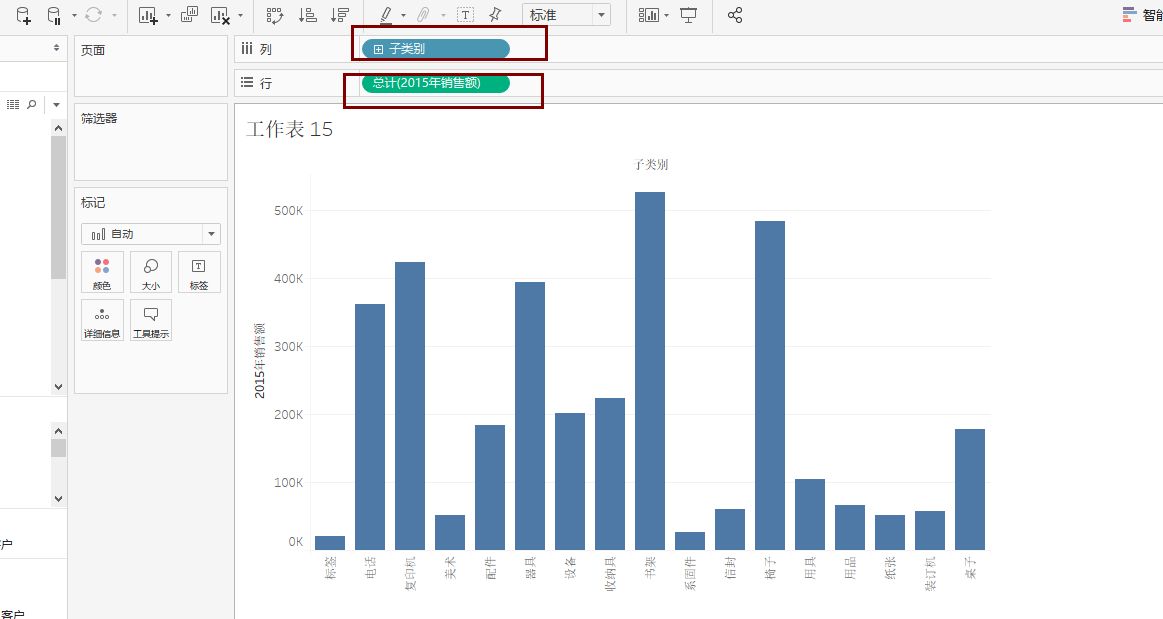The image size is (1163, 619).
Task: Open the 自动 mark type dropdown
Action: click(x=151, y=234)
